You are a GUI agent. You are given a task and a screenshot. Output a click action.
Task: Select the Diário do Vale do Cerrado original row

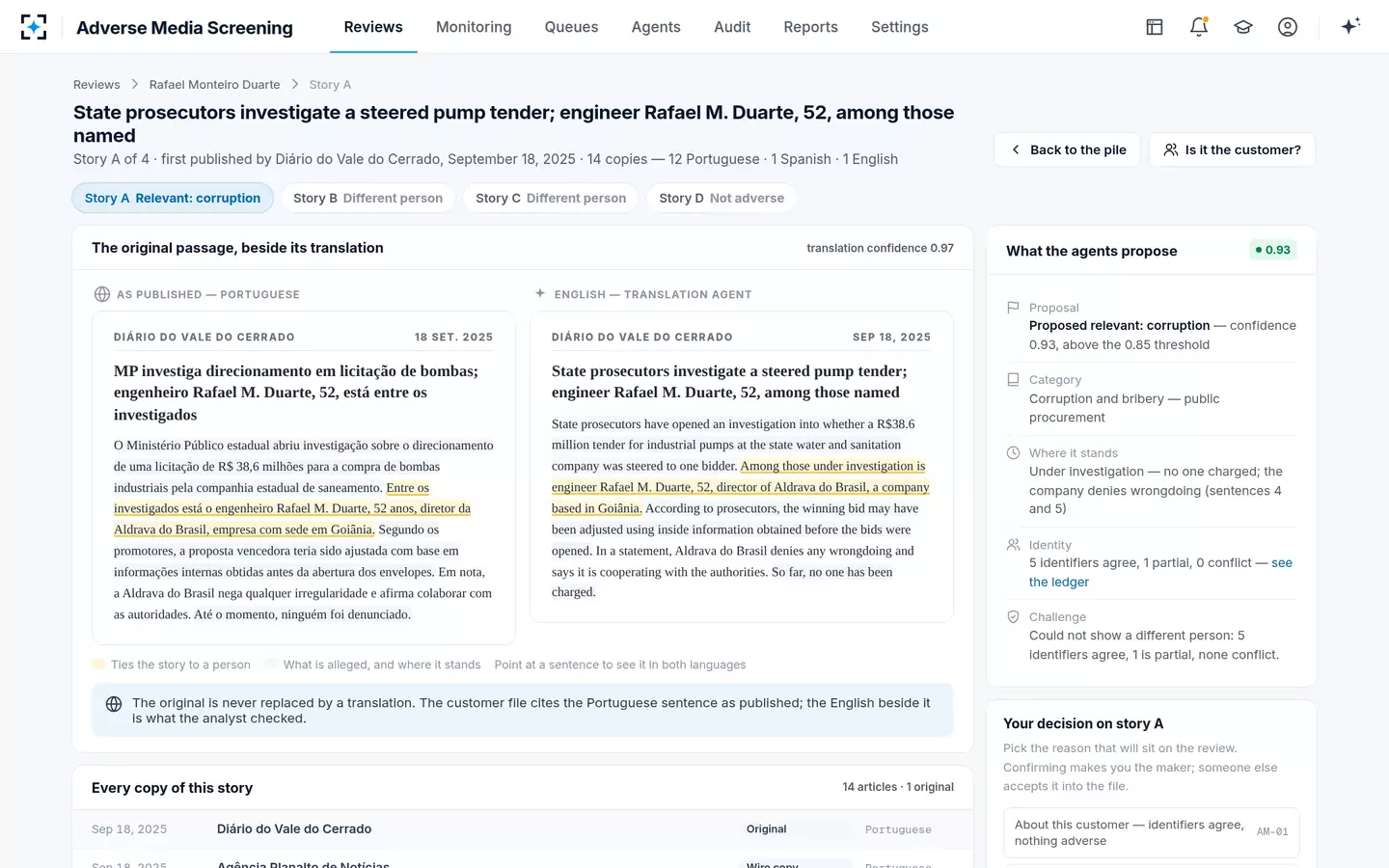tap(522, 828)
